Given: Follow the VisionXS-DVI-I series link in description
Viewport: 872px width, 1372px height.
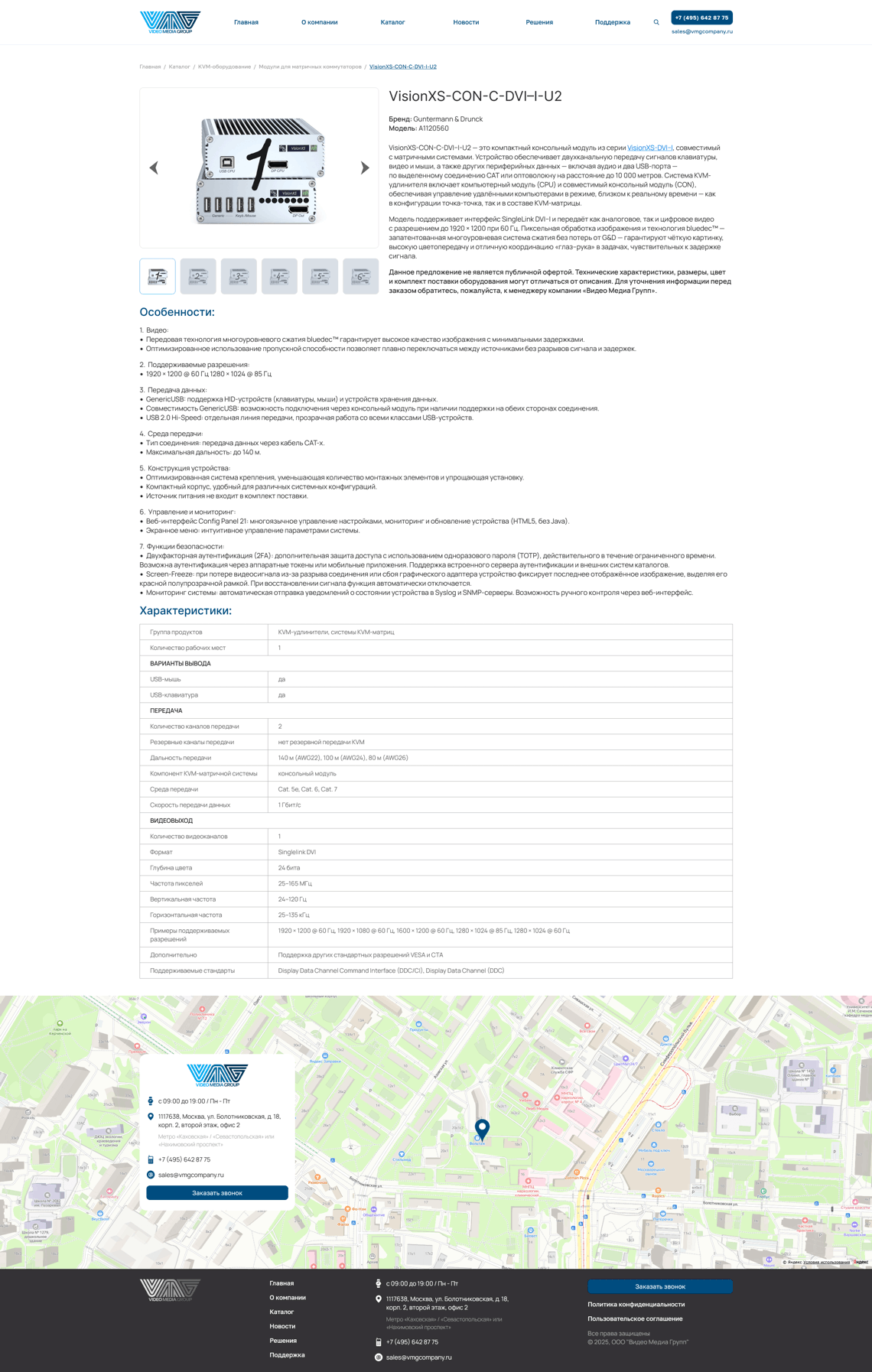Looking at the screenshot, I should coord(650,148).
